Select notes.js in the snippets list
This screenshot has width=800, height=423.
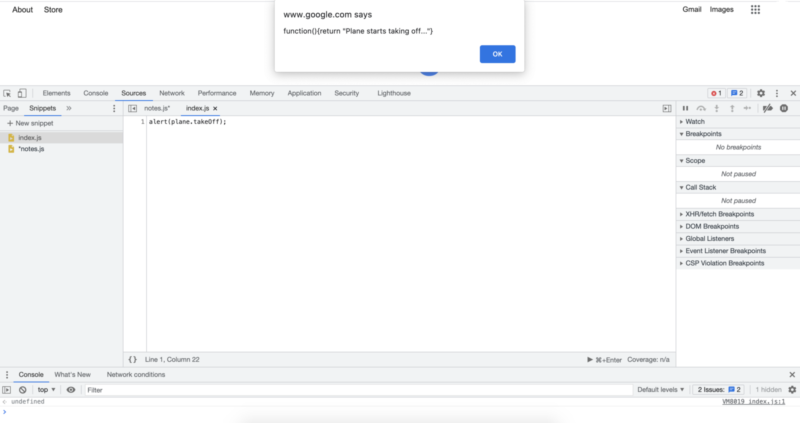click(x=61, y=149)
